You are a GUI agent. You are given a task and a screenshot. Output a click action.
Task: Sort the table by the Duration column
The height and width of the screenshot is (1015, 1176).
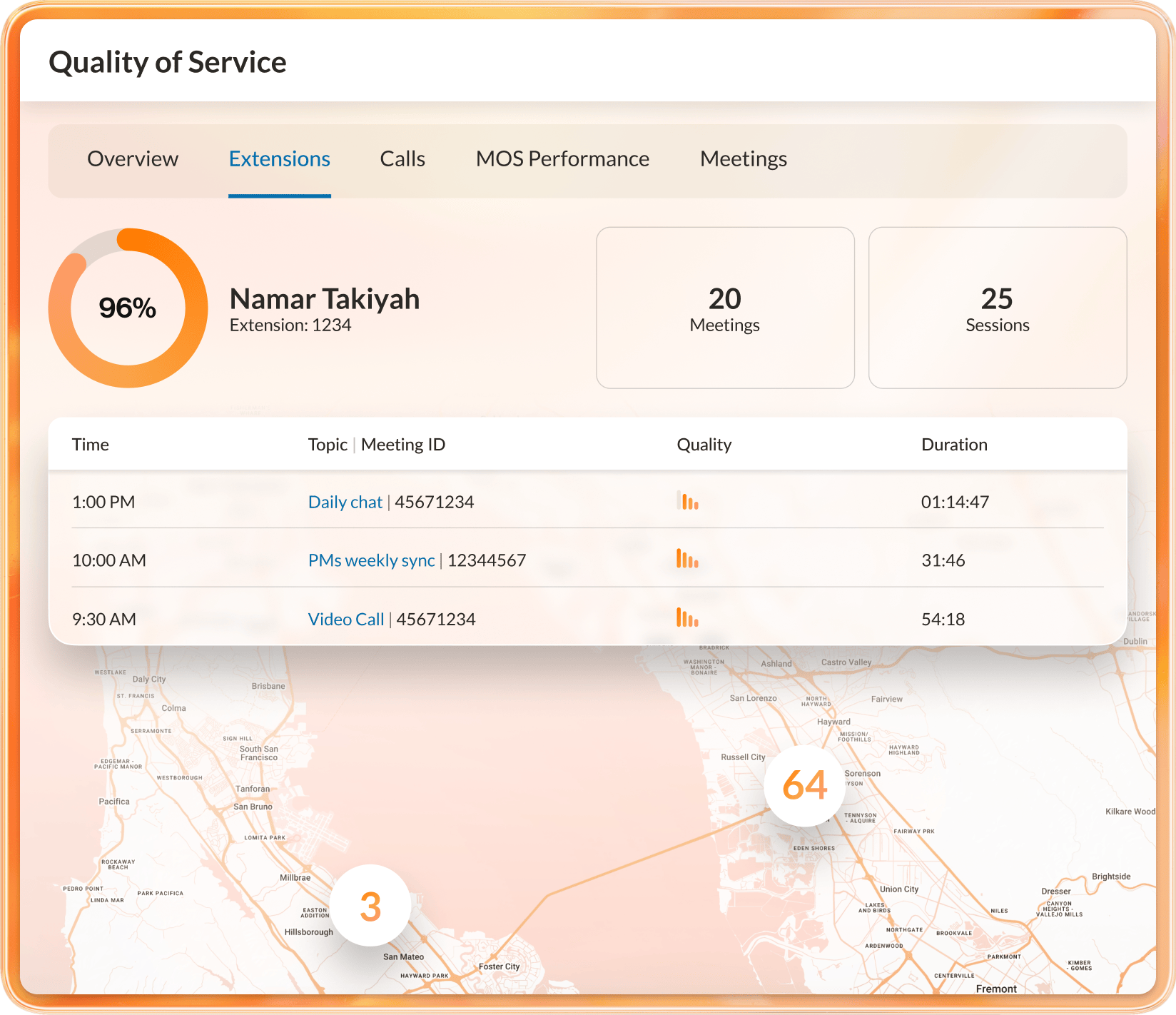(x=954, y=444)
